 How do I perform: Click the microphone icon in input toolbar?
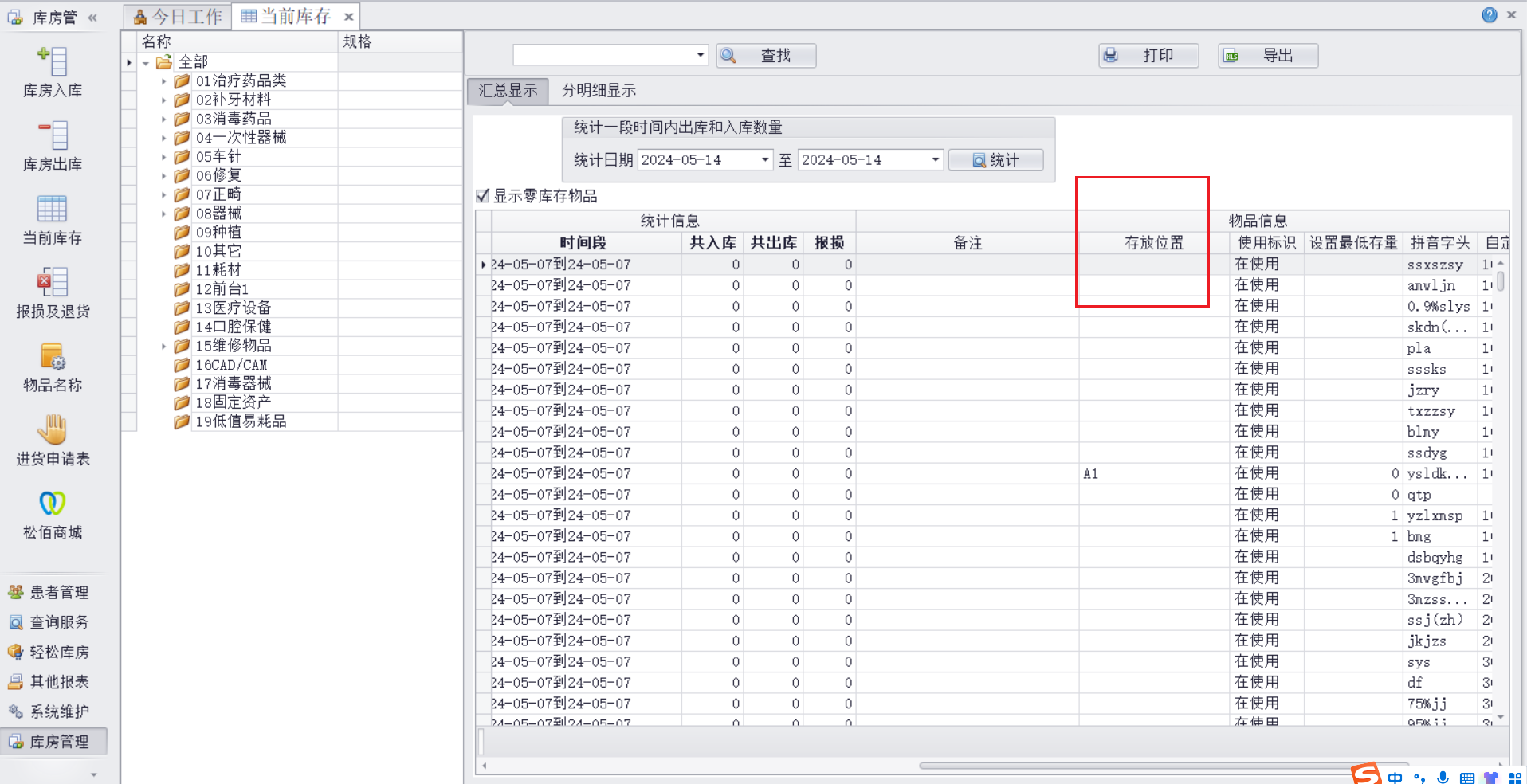coord(1443,778)
